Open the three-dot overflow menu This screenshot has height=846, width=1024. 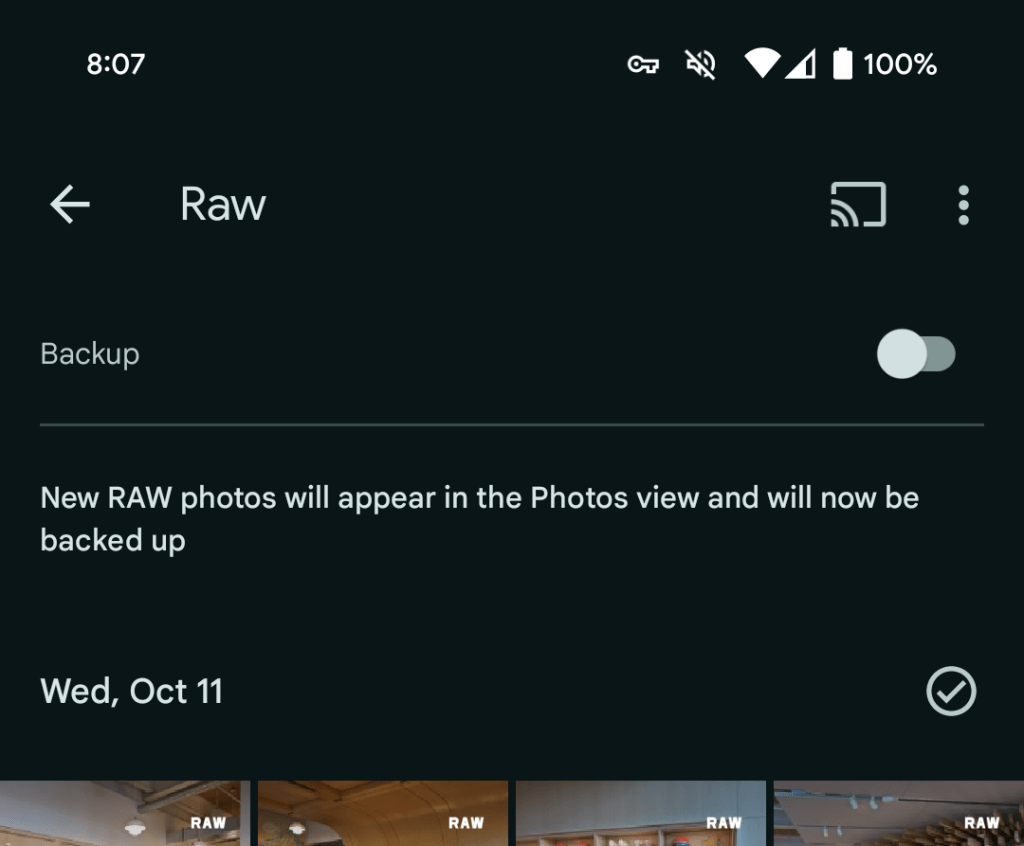tap(963, 205)
